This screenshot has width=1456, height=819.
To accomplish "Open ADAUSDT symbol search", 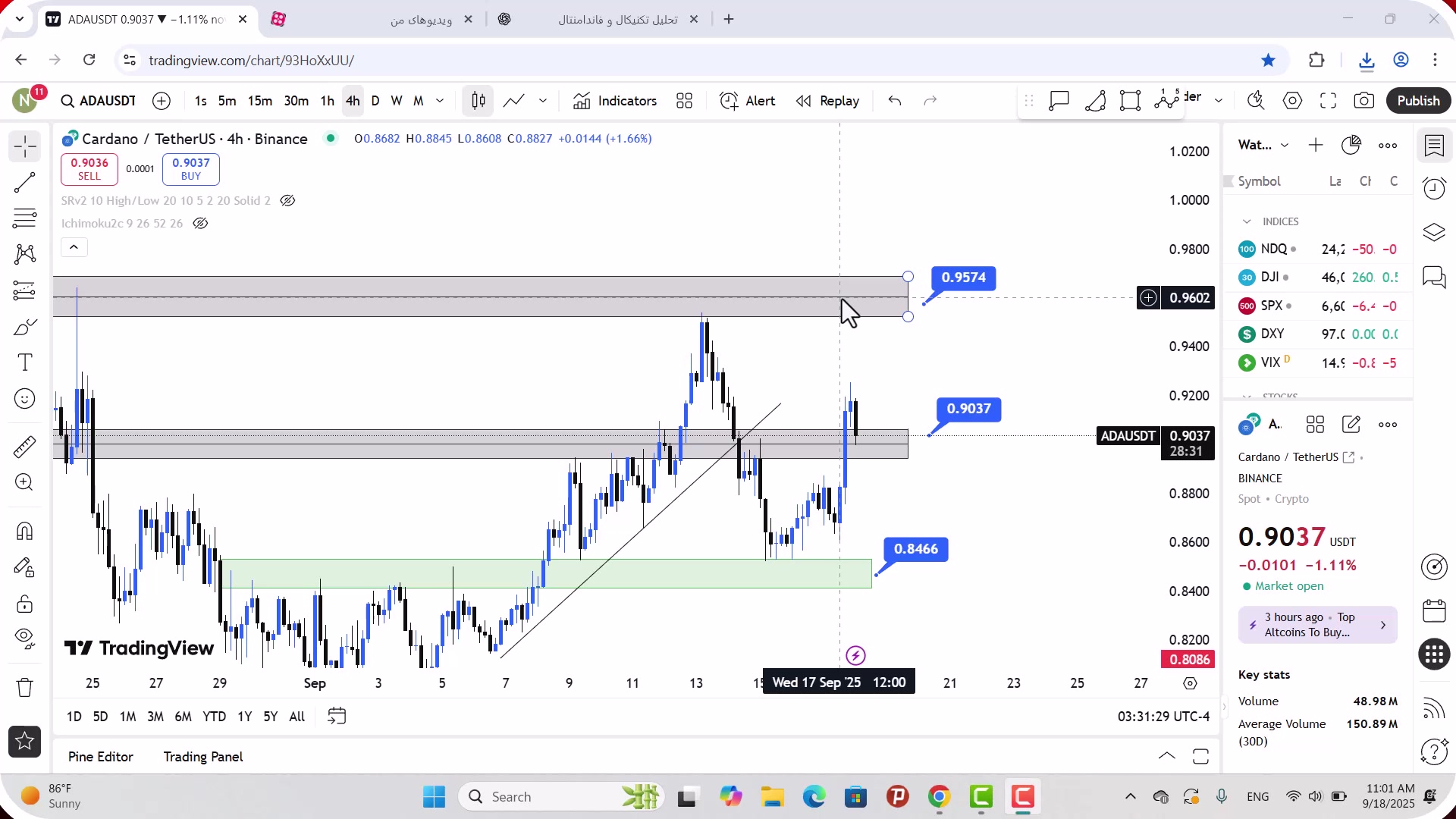I will point(99,101).
